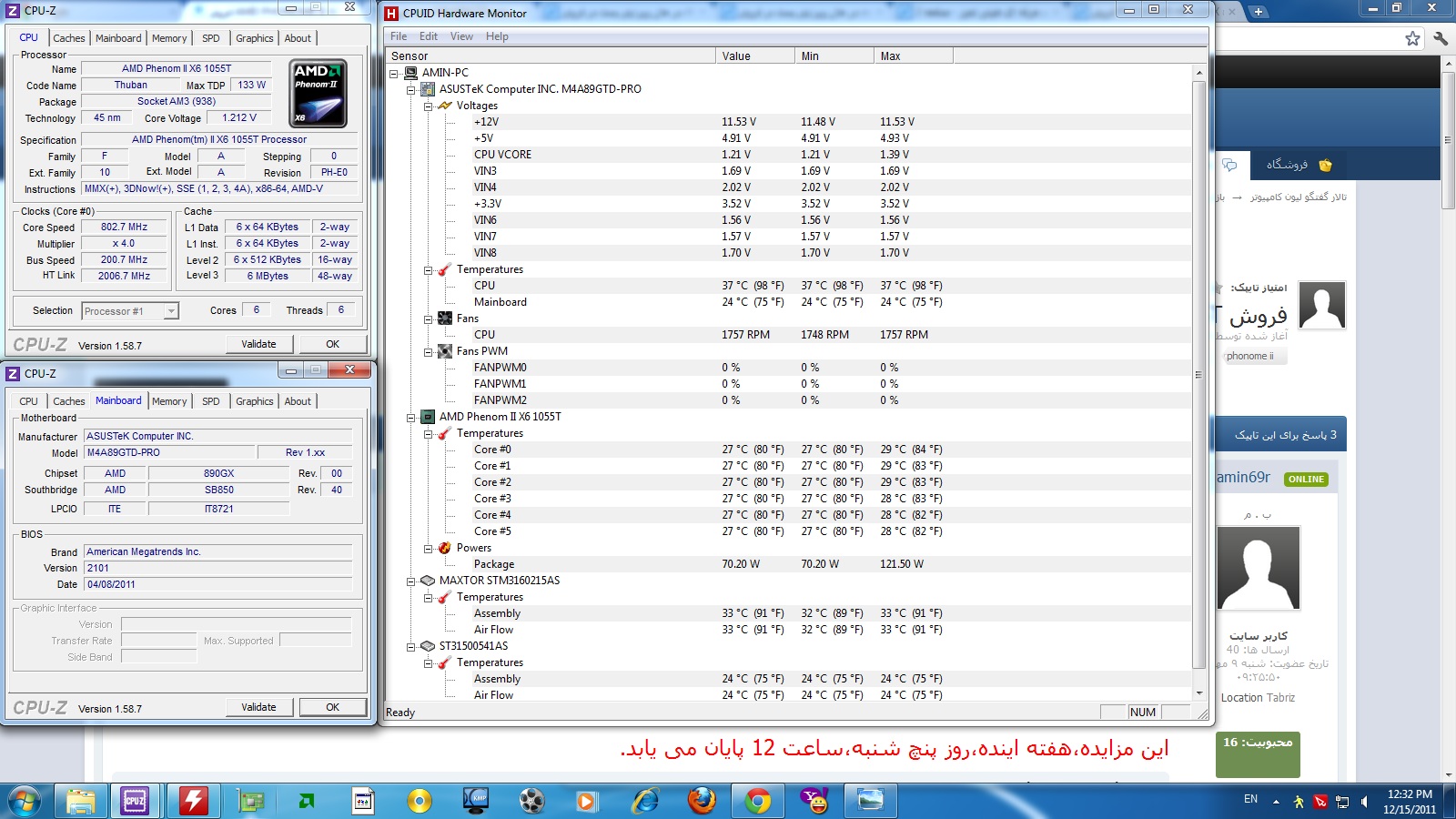
Task: Click Validate in bottom CPU-Z window
Action: [258, 707]
